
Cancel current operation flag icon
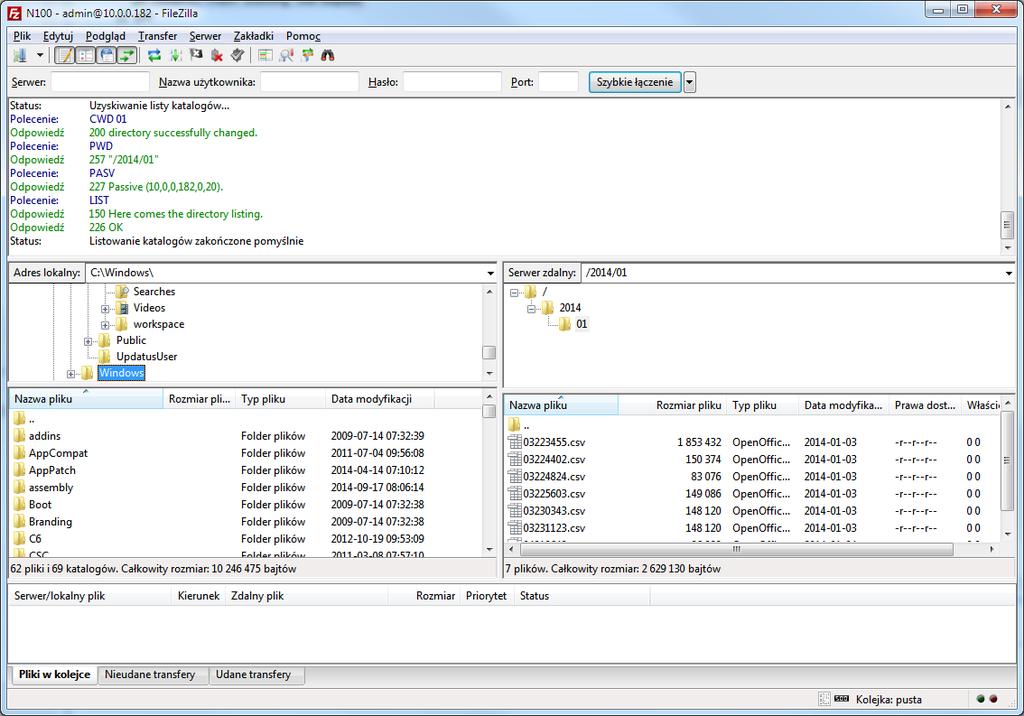coord(196,56)
